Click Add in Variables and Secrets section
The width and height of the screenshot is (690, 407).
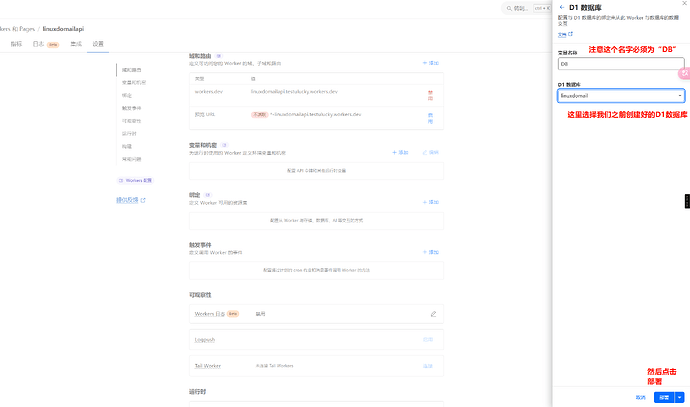(x=400, y=153)
